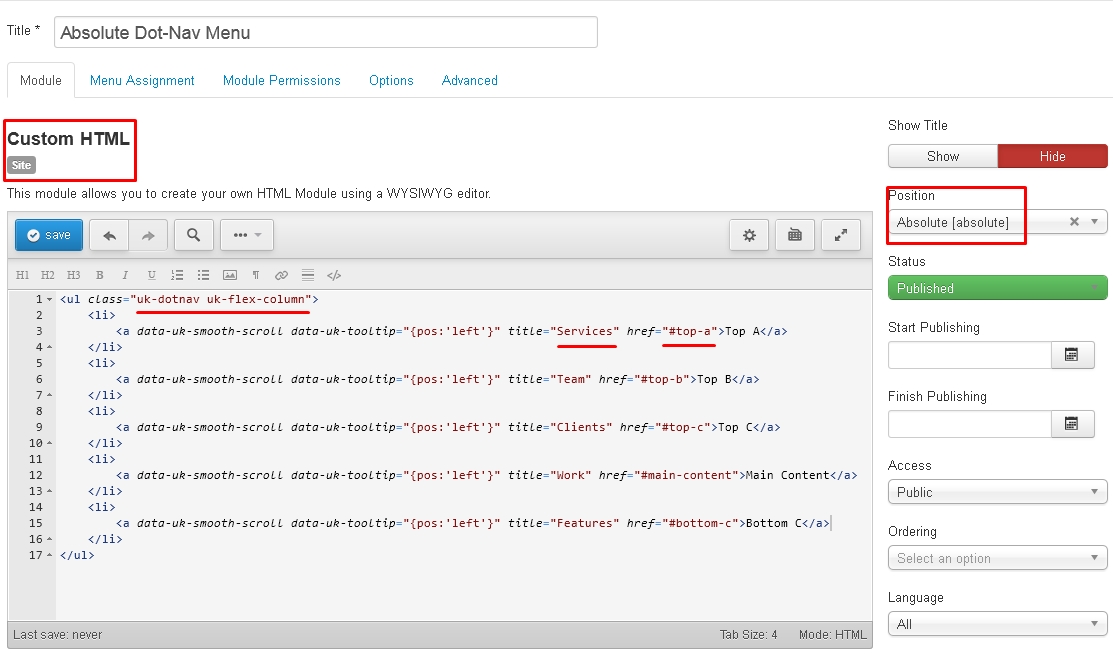Collapse the ul code block at line 1
The image size is (1113, 655).
coord(50,299)
